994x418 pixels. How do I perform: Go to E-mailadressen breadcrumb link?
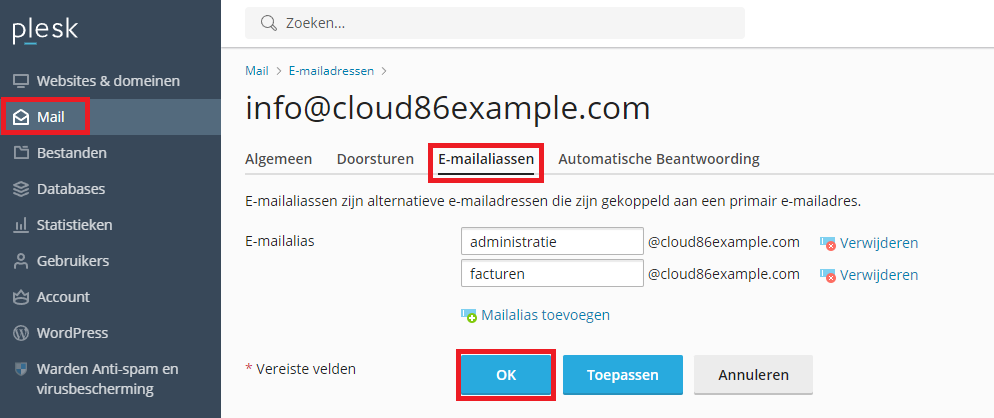pos(331,71)
